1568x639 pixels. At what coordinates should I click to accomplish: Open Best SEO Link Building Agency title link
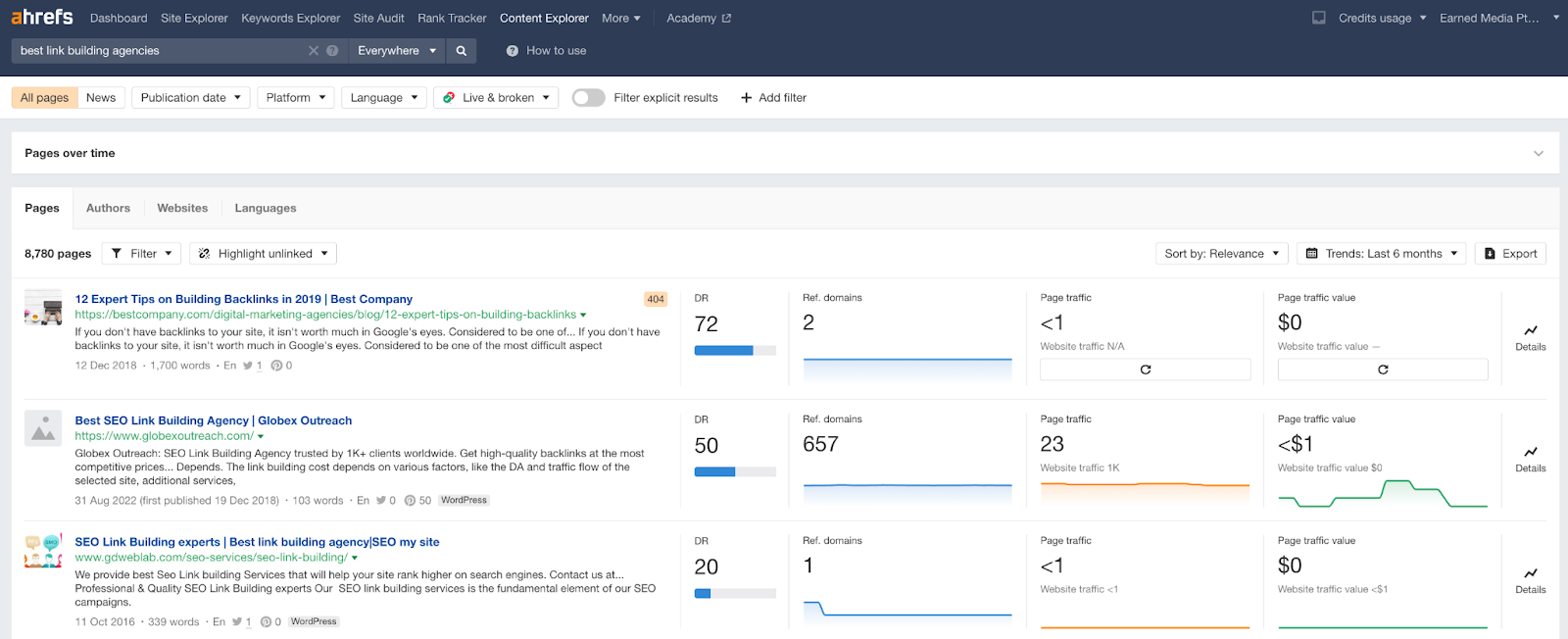click(x=214, y=421)
